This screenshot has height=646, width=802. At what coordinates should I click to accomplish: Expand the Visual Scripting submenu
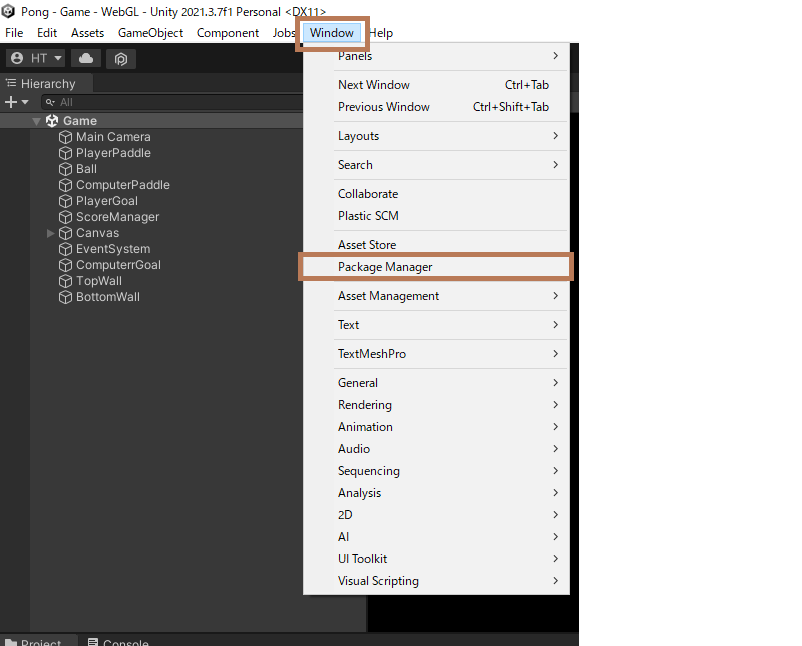click(x=436, y=581)
